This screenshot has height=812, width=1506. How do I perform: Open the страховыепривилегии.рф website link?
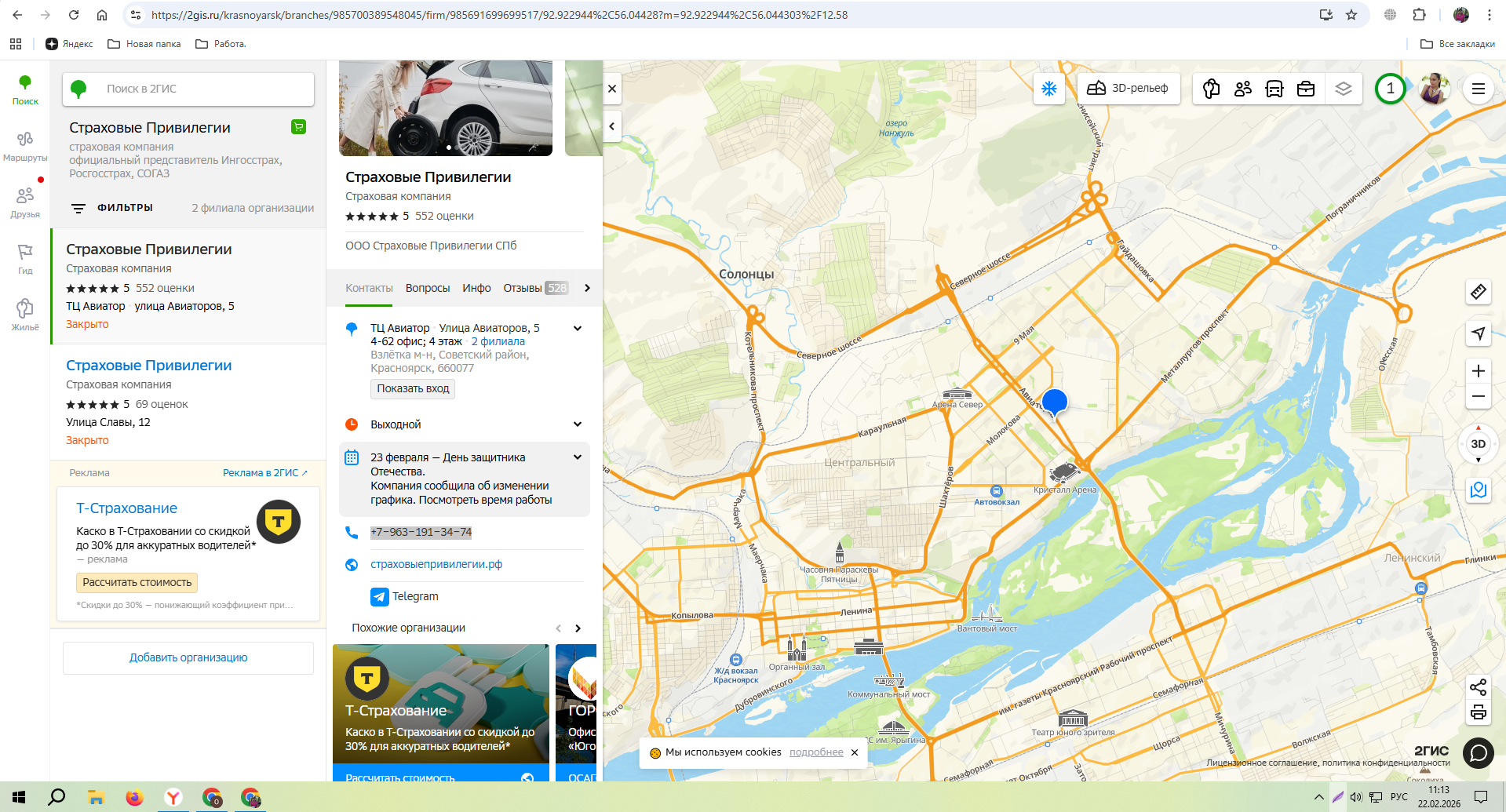[436, 564]
